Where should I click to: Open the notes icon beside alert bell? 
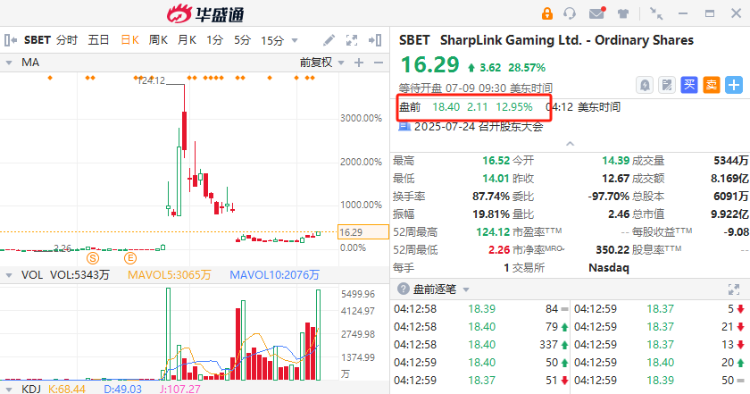click(x=667, y=86)
